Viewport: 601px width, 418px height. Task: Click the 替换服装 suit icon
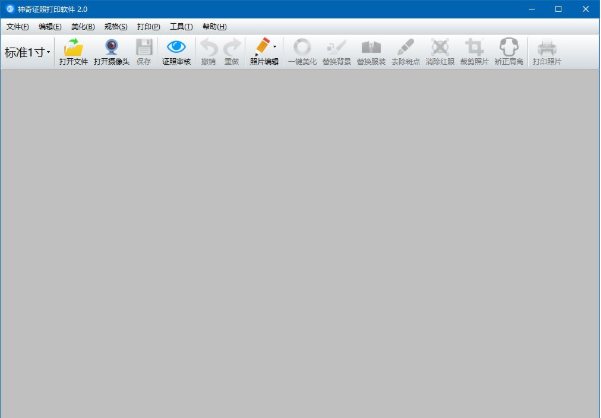click(x=371, y=48)
